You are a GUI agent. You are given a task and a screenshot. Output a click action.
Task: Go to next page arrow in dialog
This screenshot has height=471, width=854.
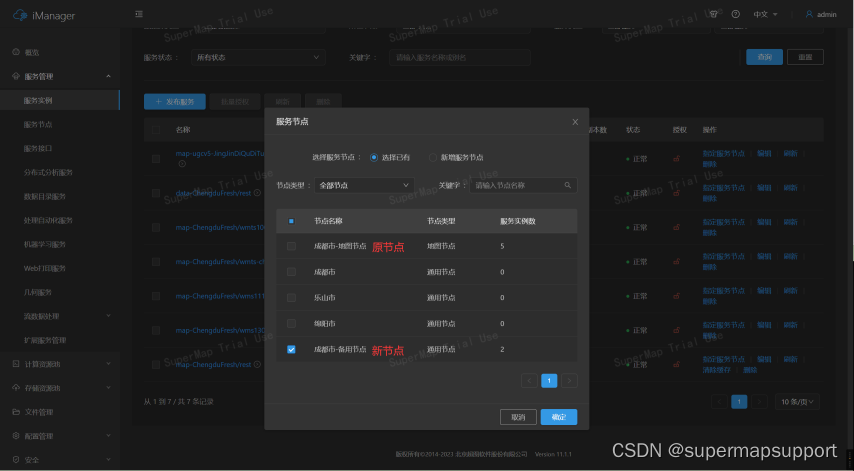pyautogui.click(x=569, y=380)
